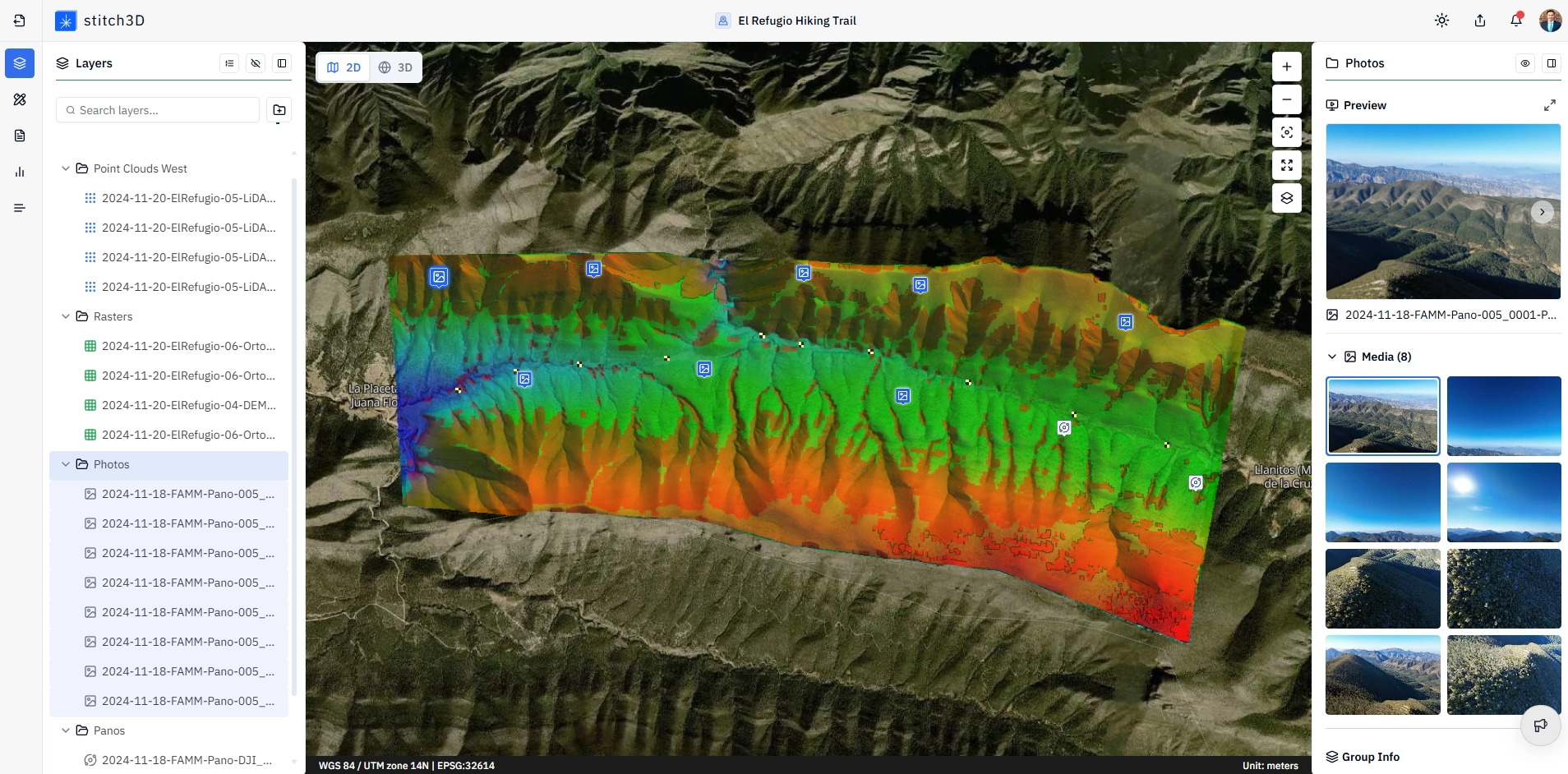
Task: Open the analytics bar chart sidebar icon
Action: [20, 172]
